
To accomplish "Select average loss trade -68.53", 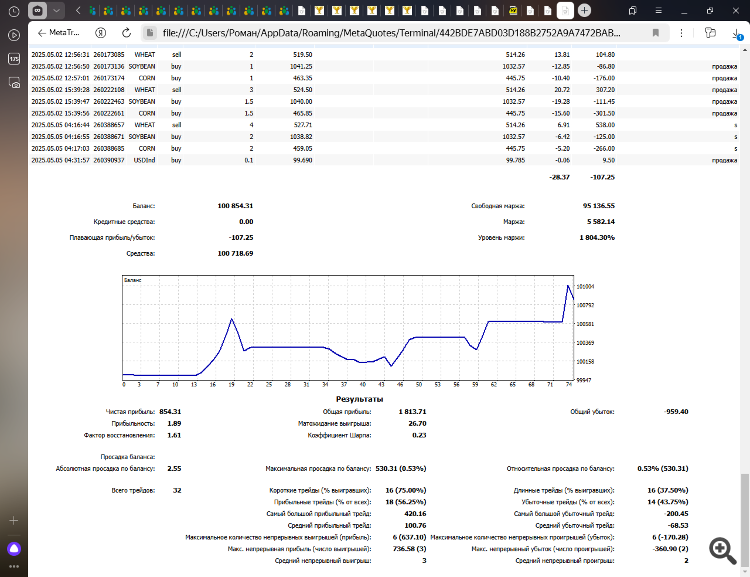I will [678, 525].
